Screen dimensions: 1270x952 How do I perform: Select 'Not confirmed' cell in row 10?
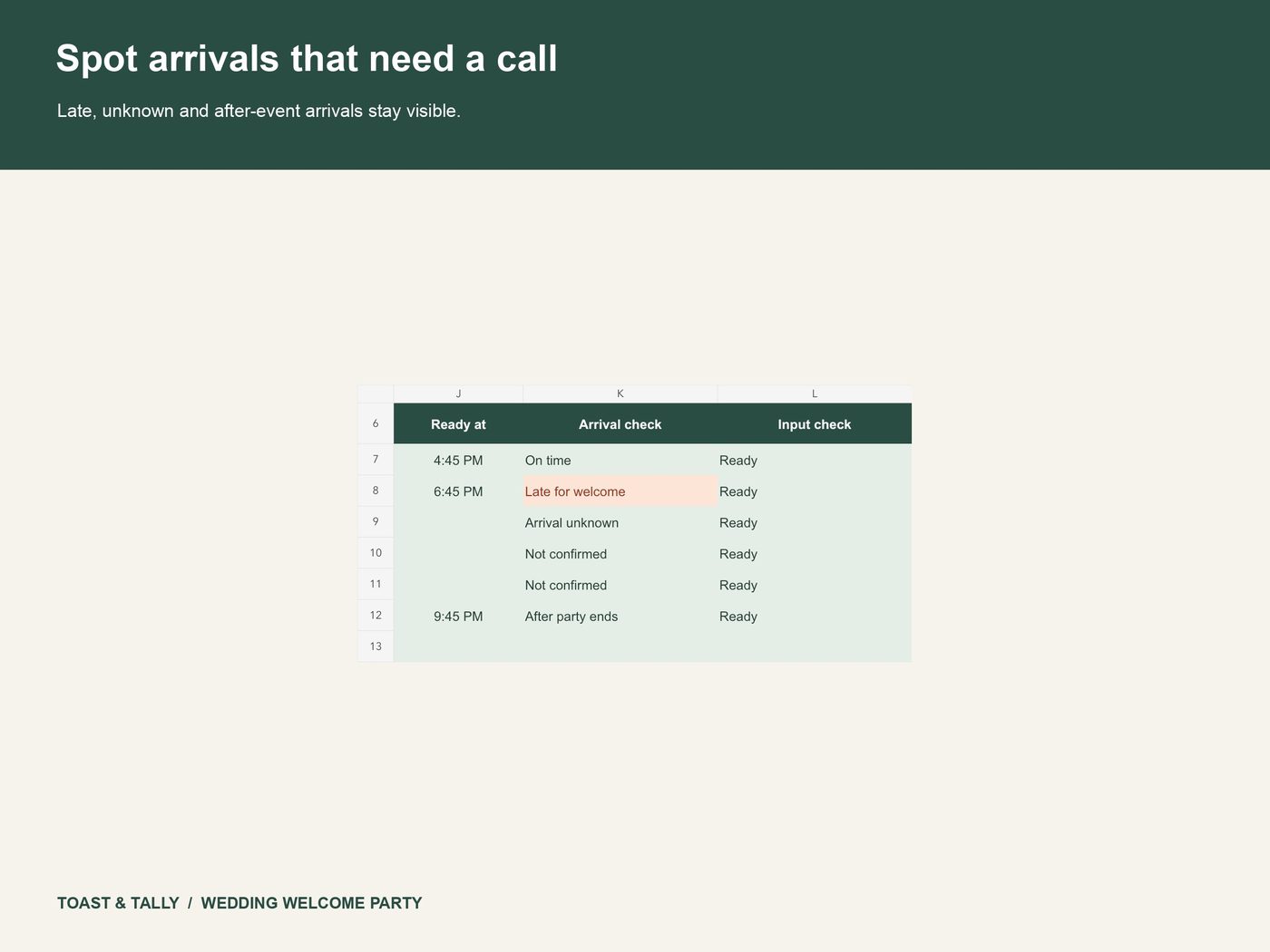point(620,553)
